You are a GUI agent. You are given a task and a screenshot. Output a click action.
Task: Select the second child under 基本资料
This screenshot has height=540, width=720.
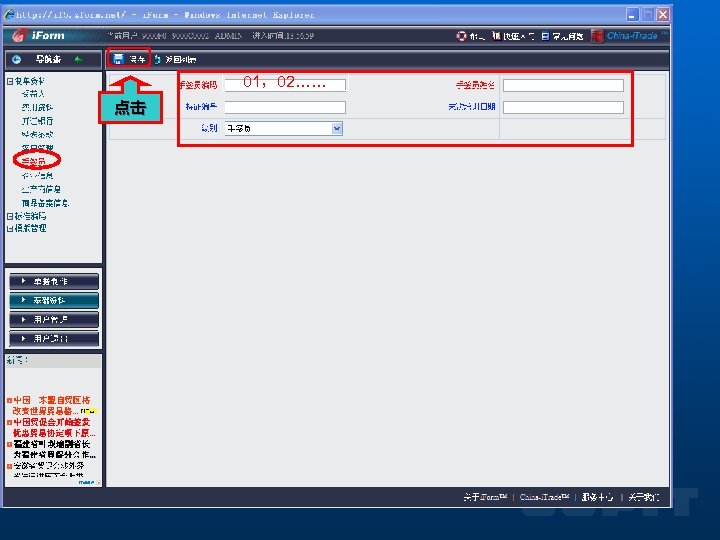[x=37, y=107]
